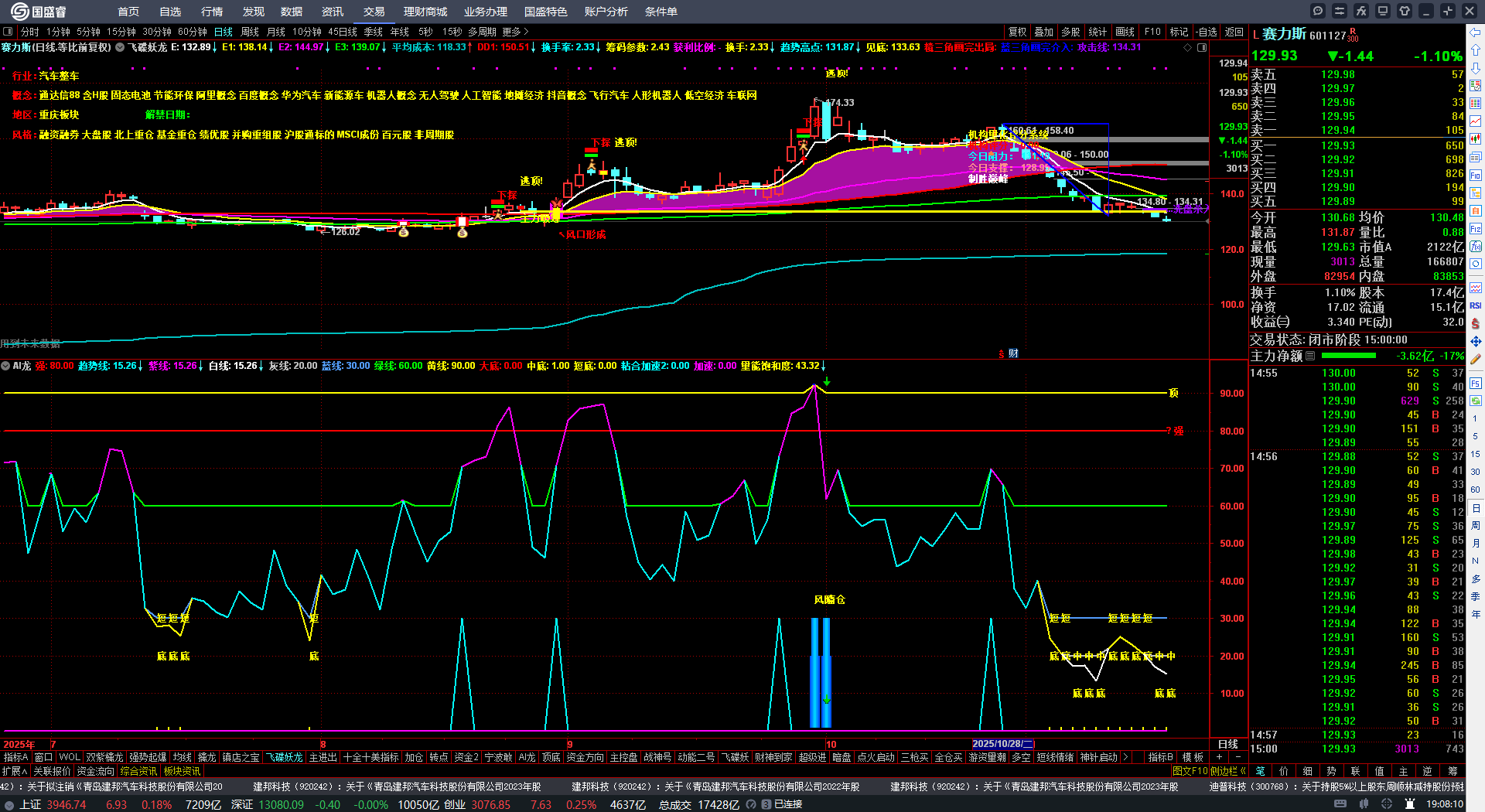
Task: Open the 国盛特色 menu
Action: [546, 12]
